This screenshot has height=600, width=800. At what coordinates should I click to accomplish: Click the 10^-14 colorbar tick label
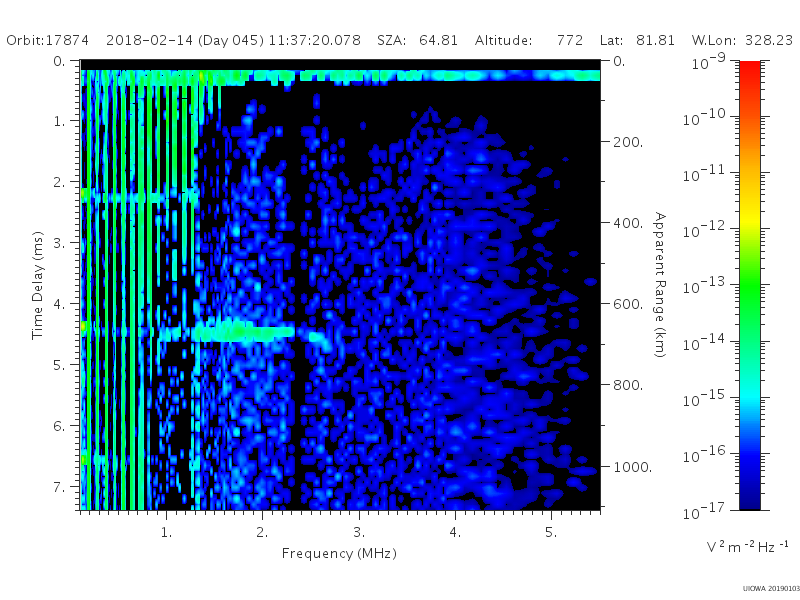point(705,342)
